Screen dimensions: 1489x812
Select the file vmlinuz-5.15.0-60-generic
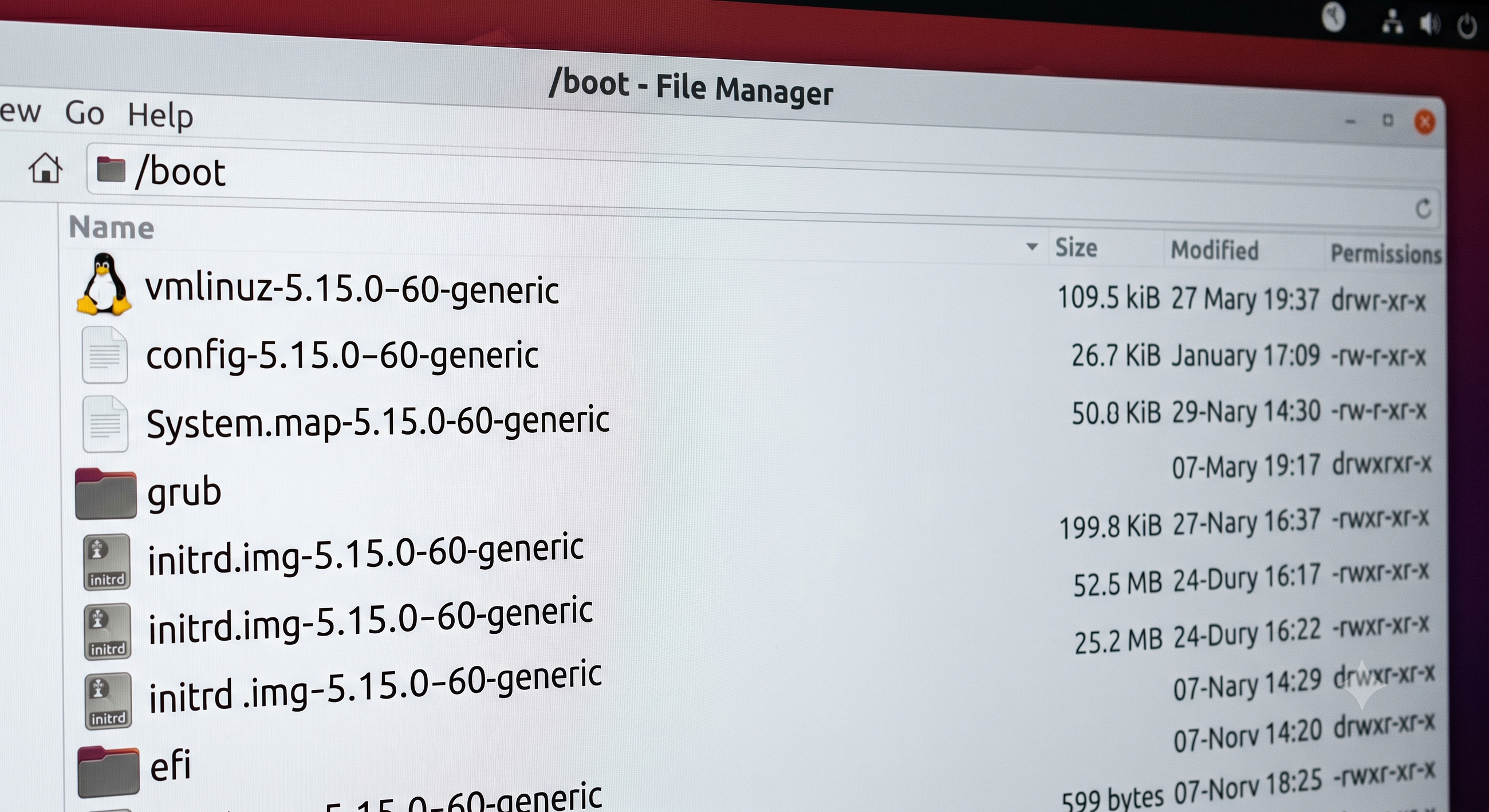pos(352,289)
